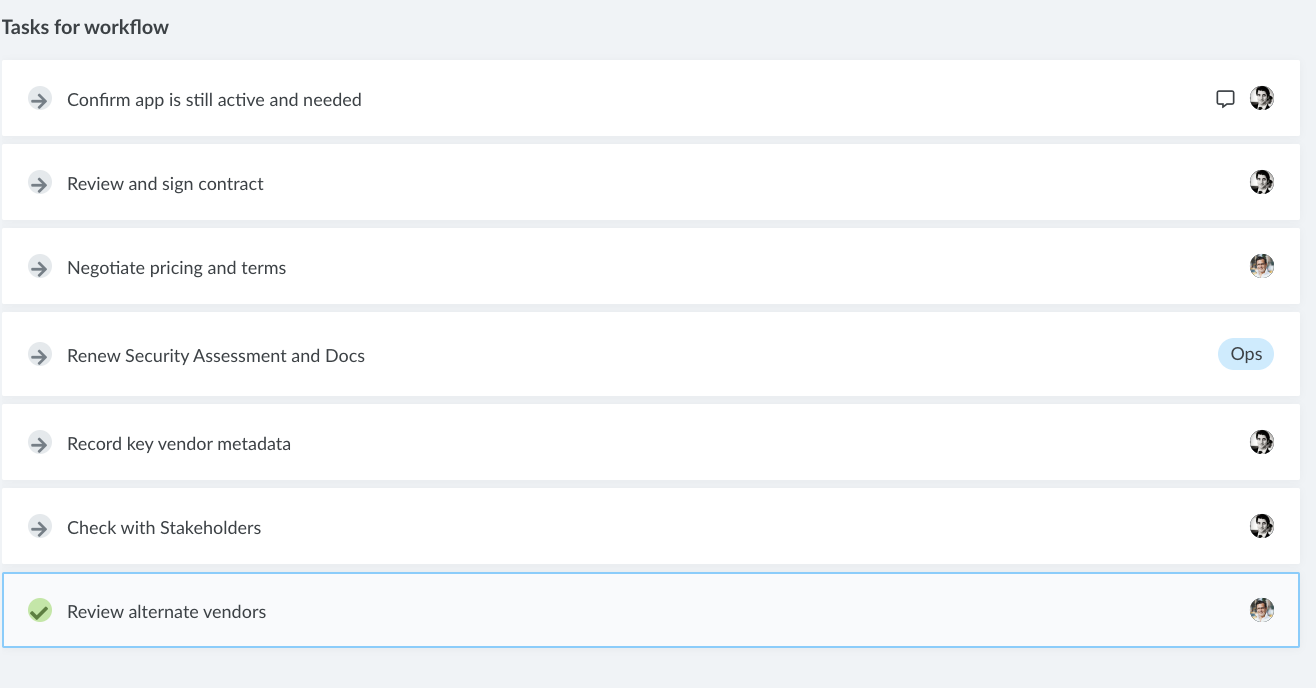Toggle green checkmark on Review alternate vendors
This screenshot has width=1316, height=688.
click(39, 610)
